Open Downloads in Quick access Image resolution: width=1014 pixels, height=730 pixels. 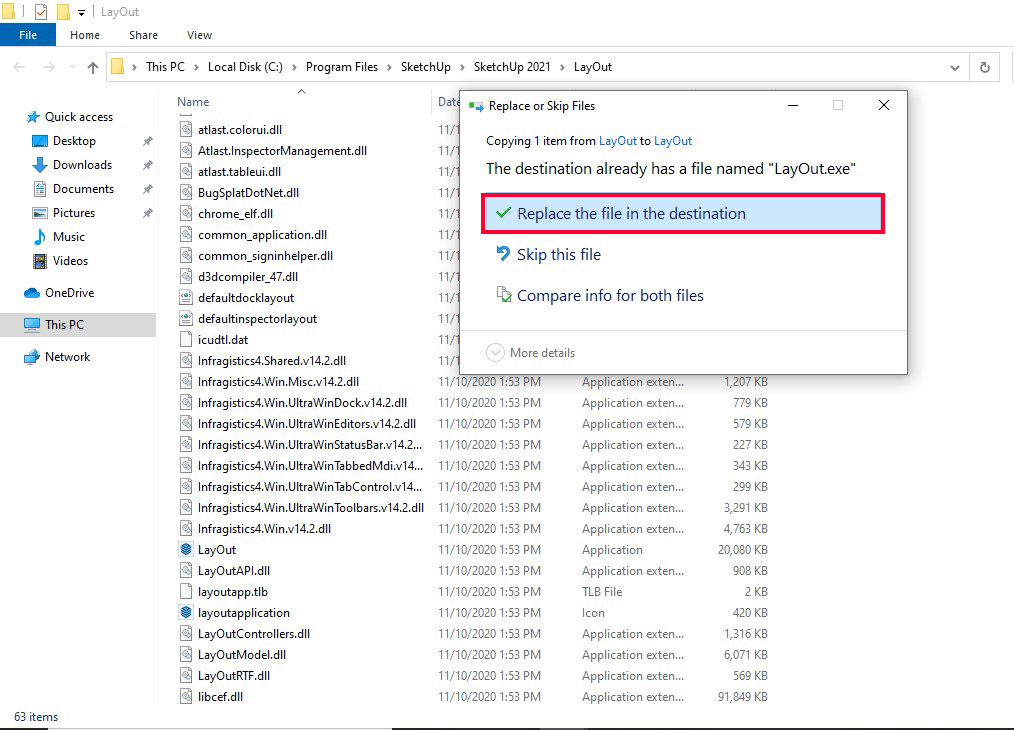tap(82, 165)
